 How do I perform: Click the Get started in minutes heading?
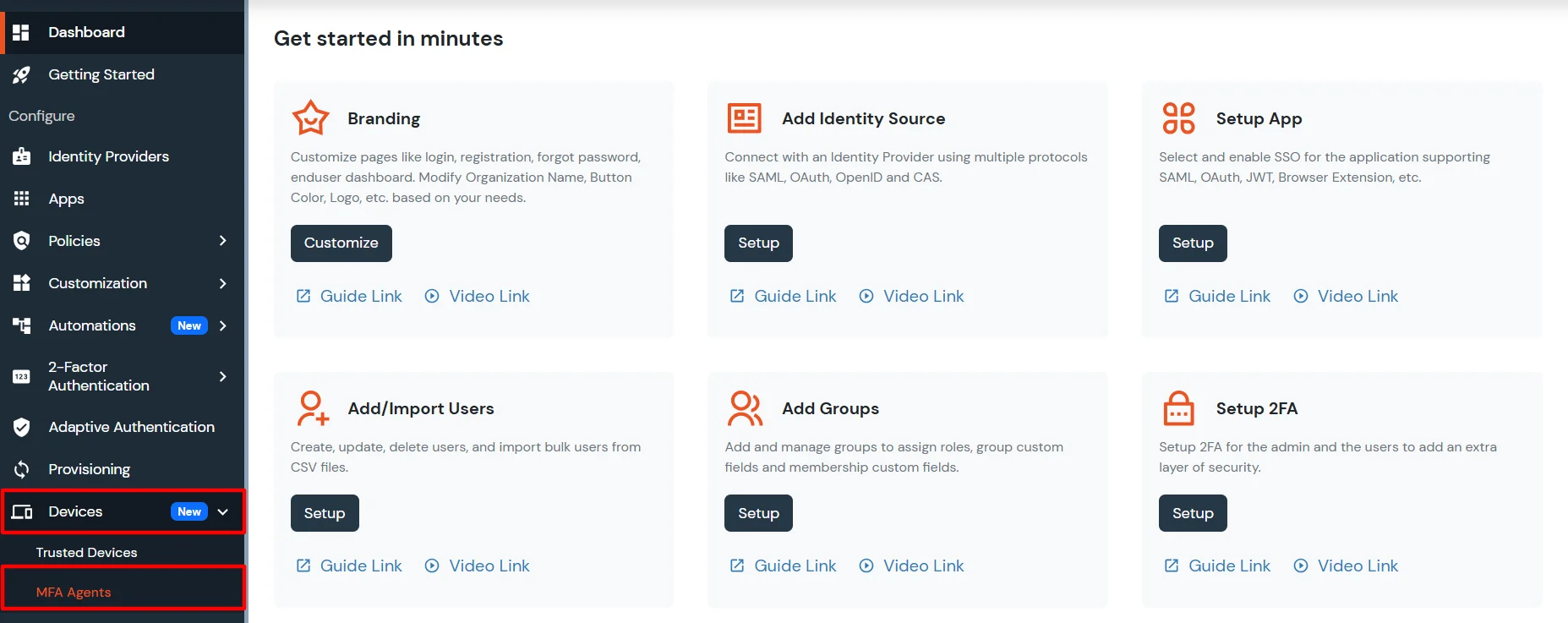(x=388, y=39)
